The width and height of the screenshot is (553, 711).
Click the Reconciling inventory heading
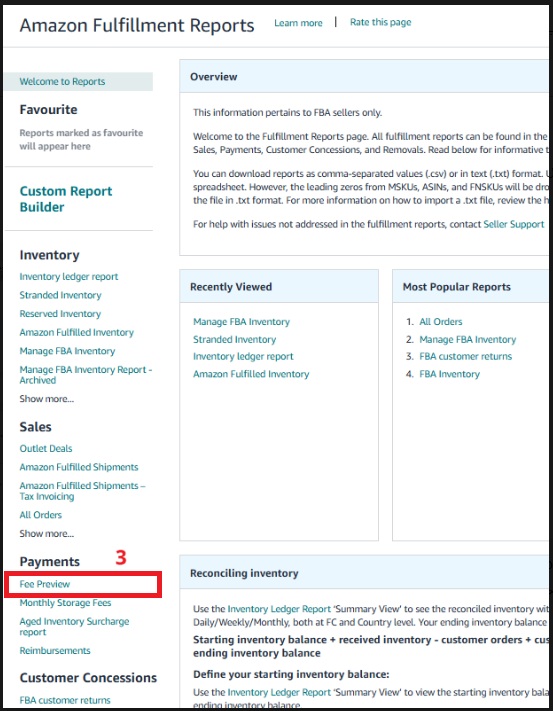(x=244, y=573)
